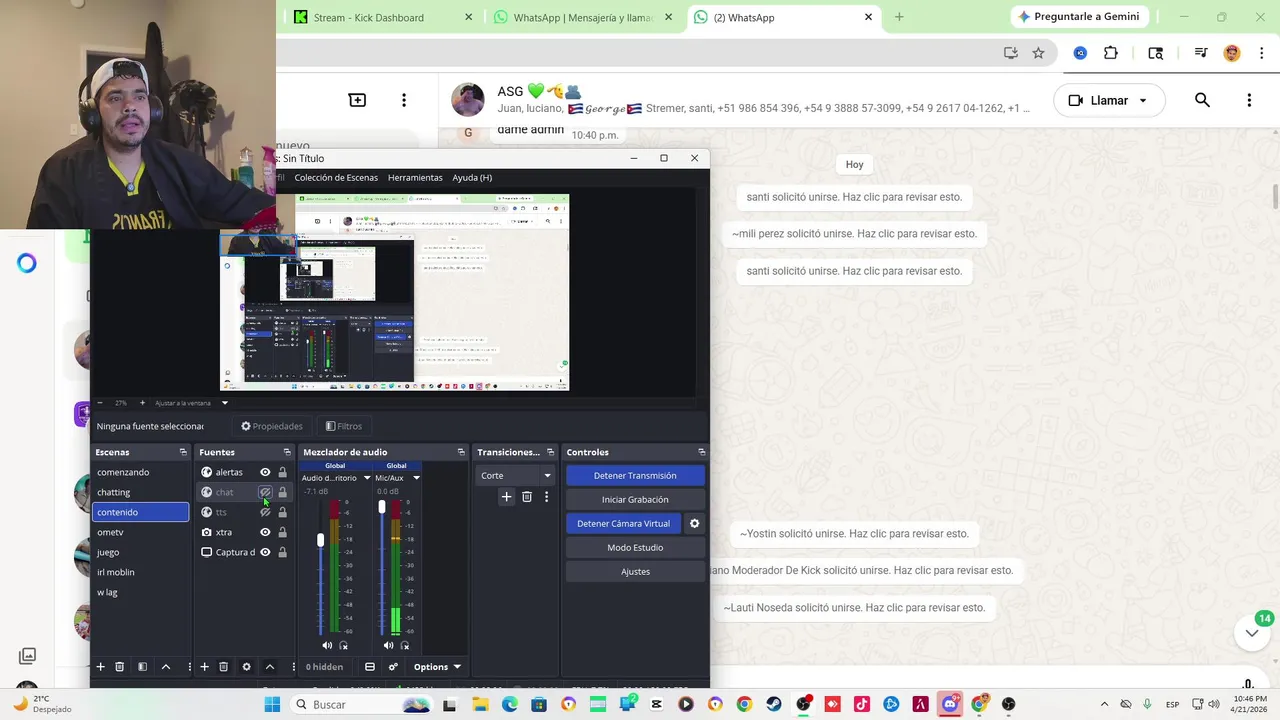Click Iniciar Grabación button
This screenshot has width=1280, height=720.
tap(635, 499)
